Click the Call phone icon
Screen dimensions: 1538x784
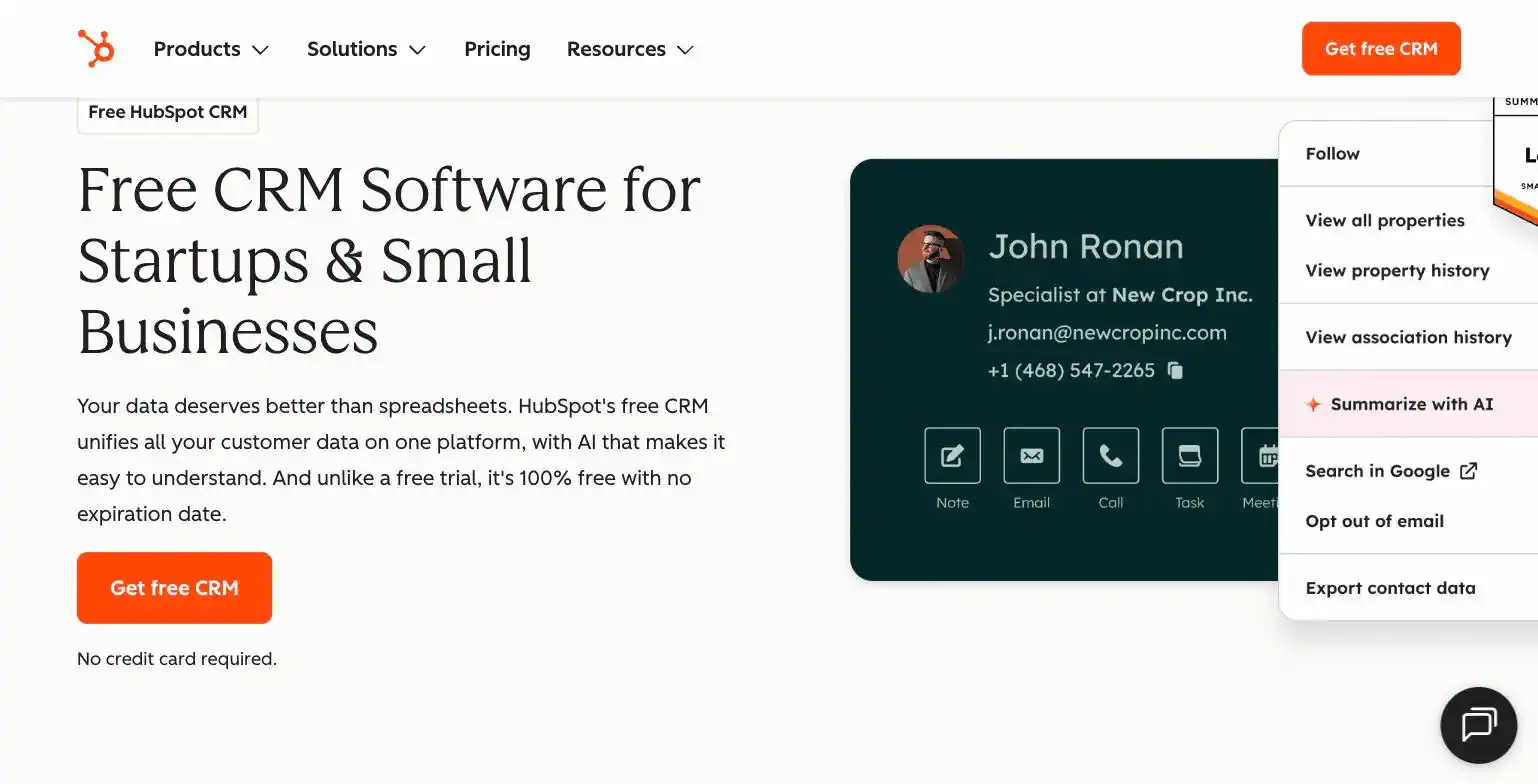(1110, 455)
